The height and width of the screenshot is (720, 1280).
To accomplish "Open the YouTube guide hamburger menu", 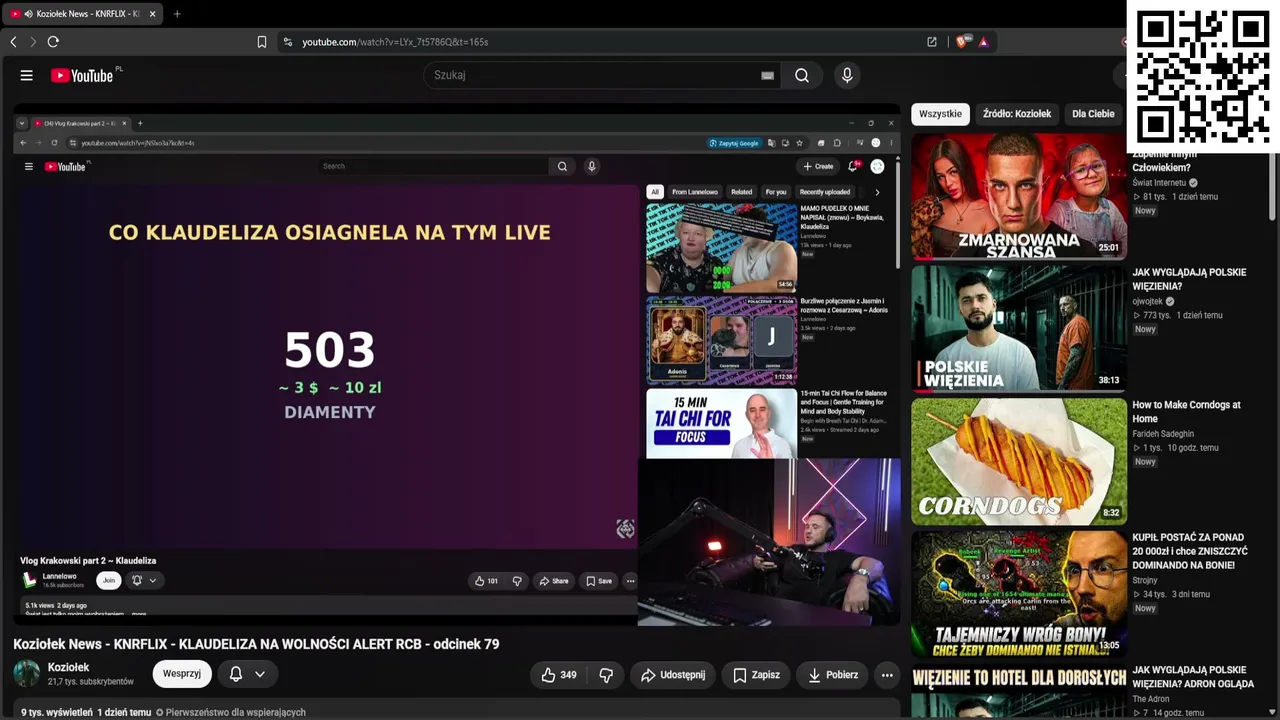I will pos(27,75).
